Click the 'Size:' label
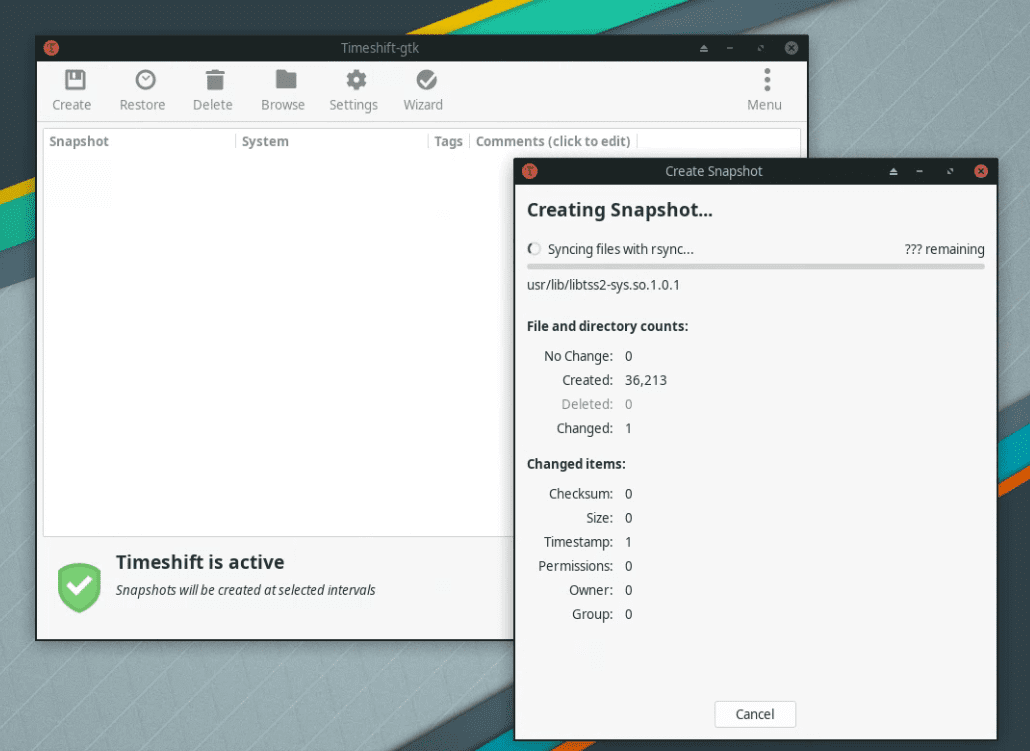This screenshot has height=751, width=1030. pyautogui.click(x=600, y=518)
